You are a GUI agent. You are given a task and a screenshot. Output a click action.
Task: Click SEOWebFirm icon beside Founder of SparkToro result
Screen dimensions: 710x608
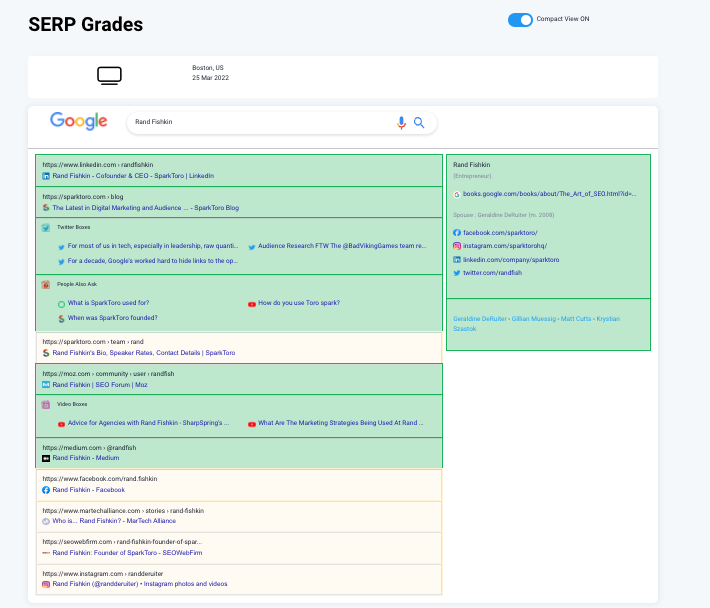[46, 553]
